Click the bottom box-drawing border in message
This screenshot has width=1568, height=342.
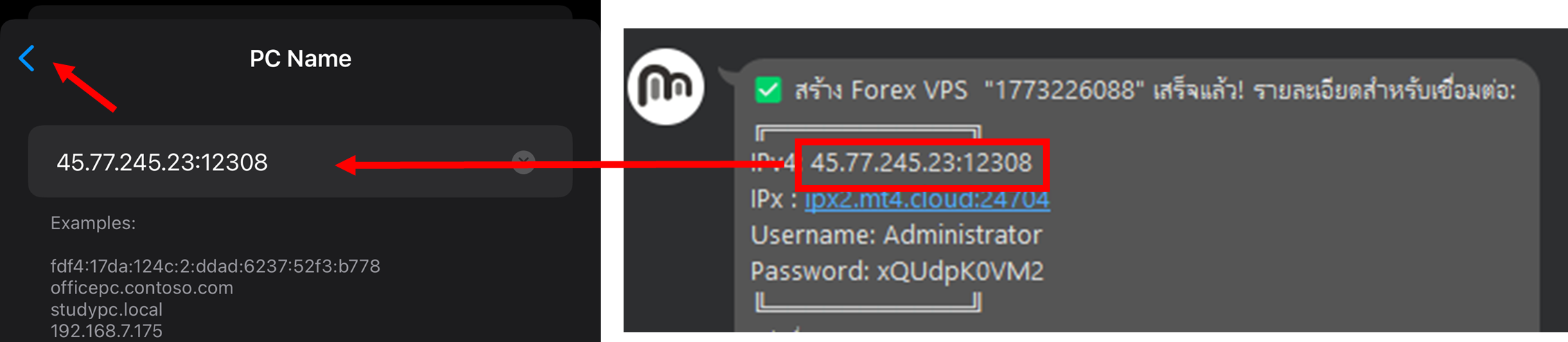click(868, 302)
